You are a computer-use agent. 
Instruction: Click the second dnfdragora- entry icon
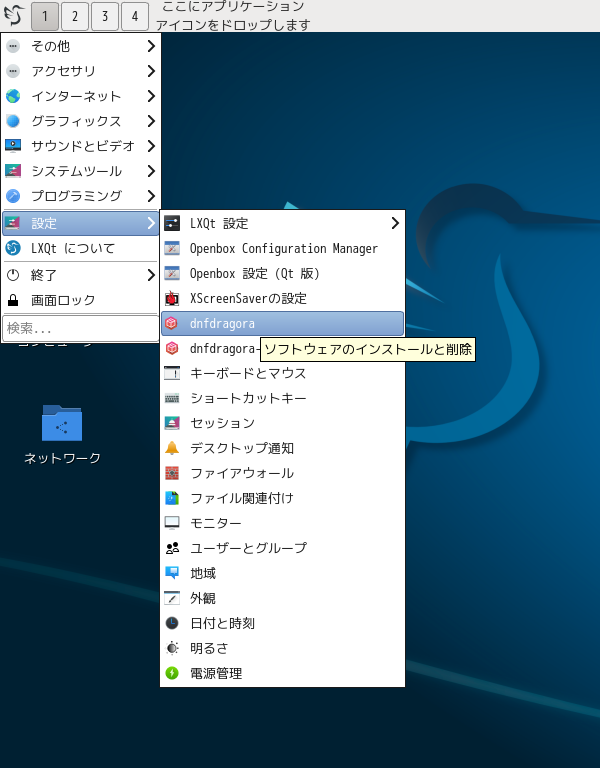click(172, 348)
